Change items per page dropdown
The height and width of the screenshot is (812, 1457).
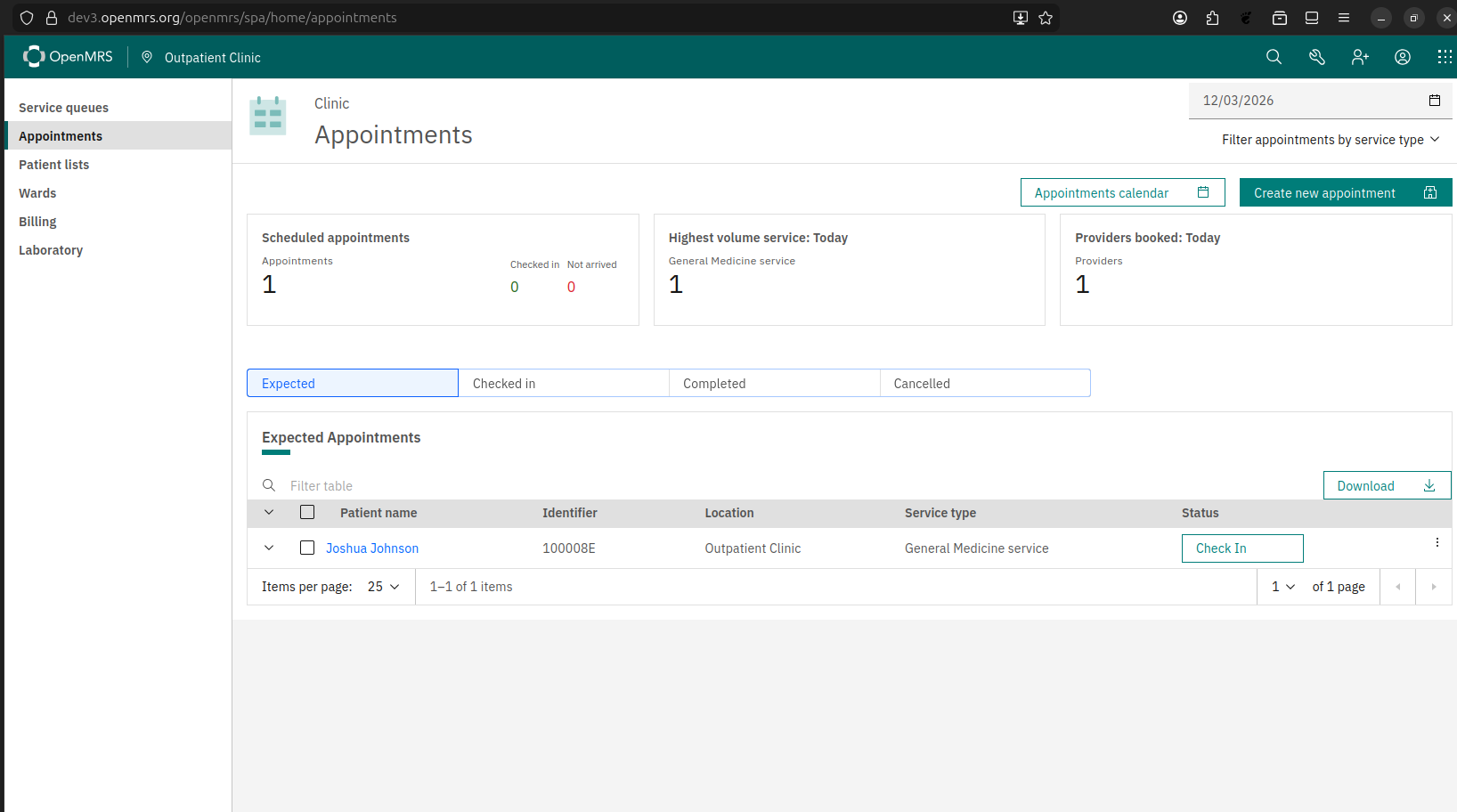click(x=384, y=587)
